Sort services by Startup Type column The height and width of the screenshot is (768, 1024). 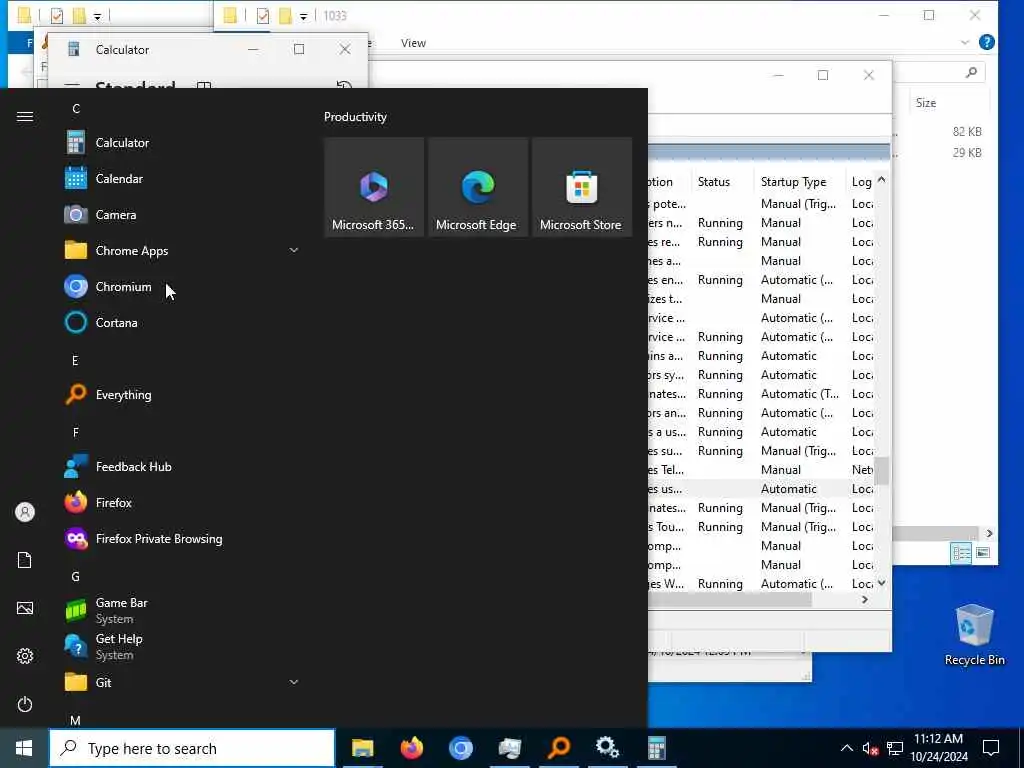point(801,182)
